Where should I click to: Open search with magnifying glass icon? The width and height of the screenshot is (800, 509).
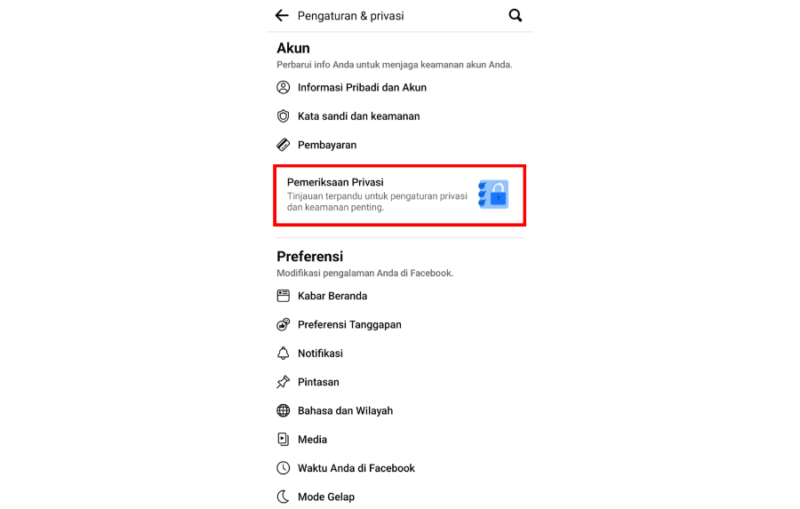(515, 15)
